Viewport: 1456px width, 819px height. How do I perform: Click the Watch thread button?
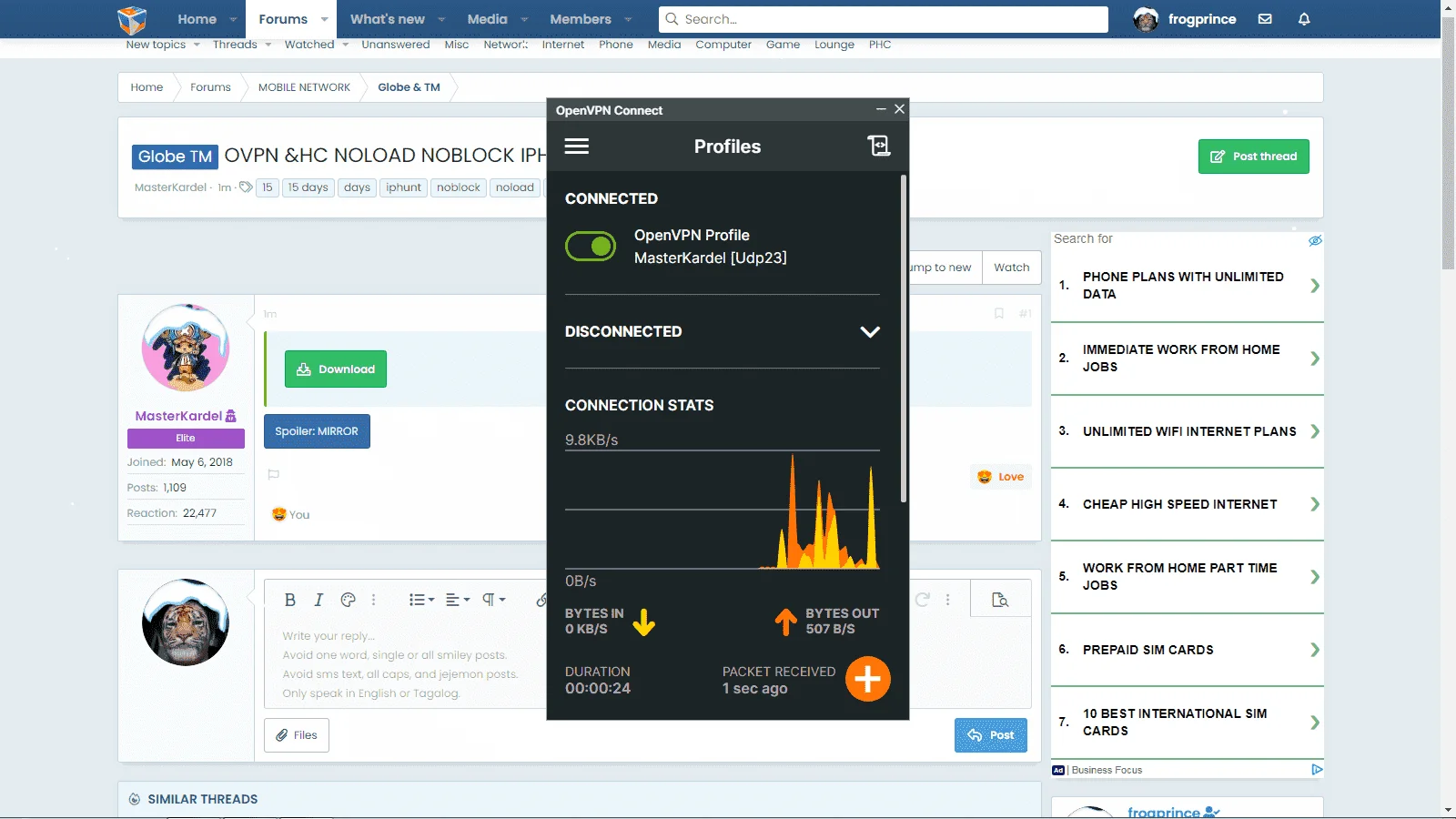1011,268
